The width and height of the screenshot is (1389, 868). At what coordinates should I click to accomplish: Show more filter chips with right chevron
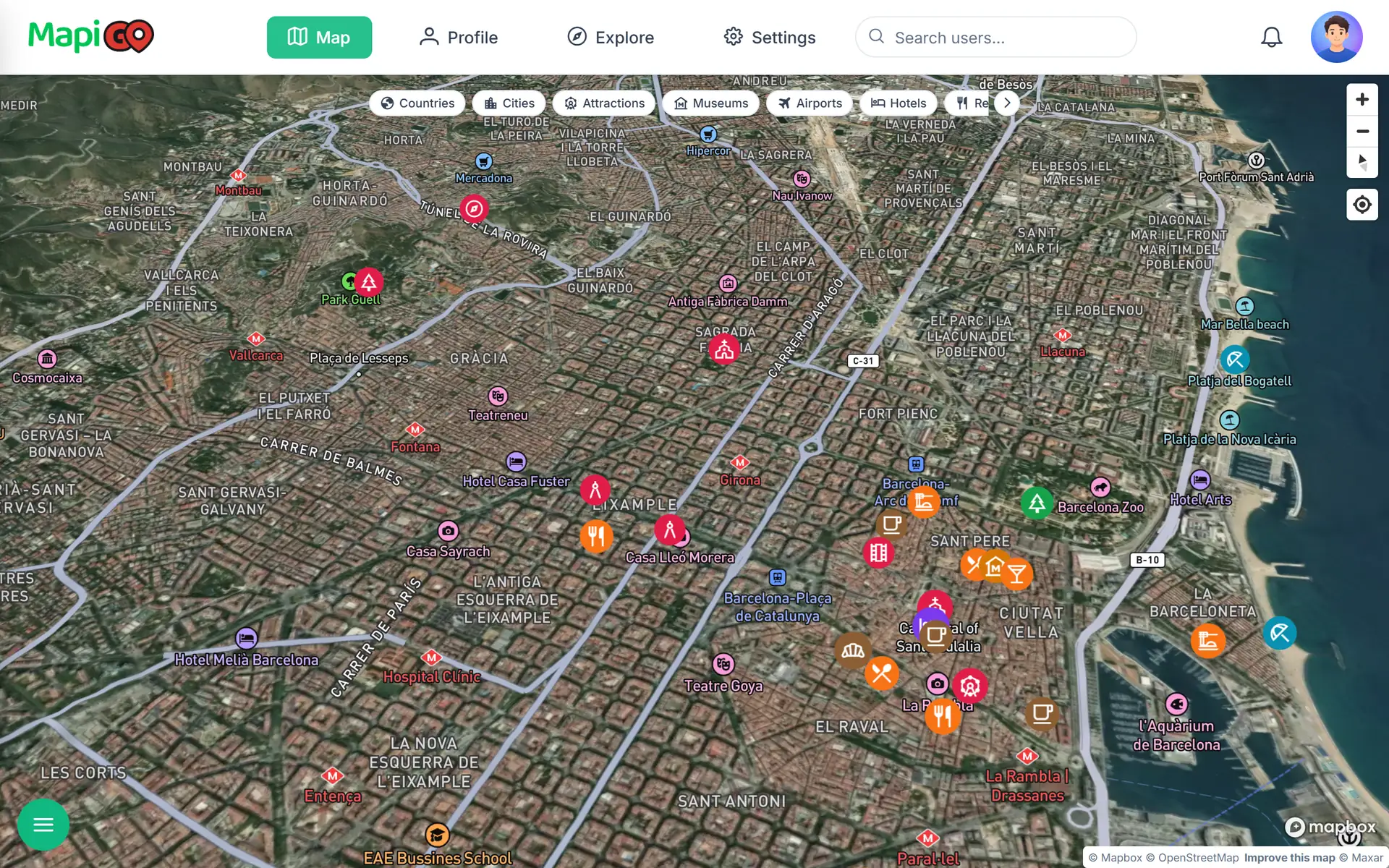1007,103
